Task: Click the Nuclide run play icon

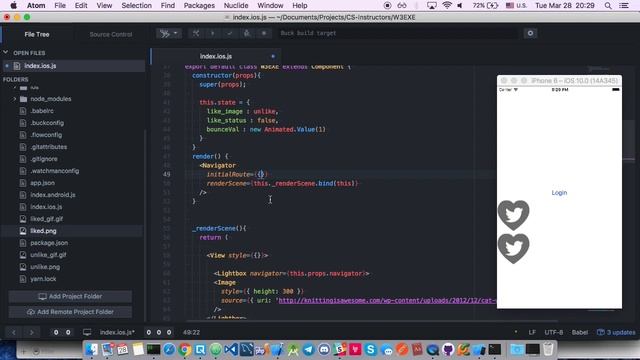Action: coord(213,33)
